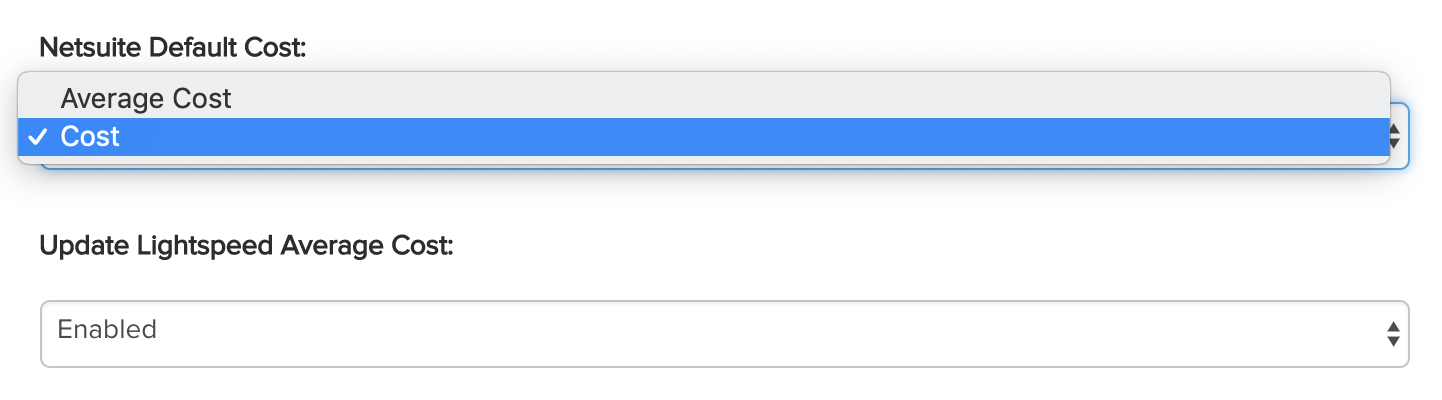Click the Netsuite Default Cost field's bottom edge
This screenshot has height=400, width=1442.
tap(724, 167)
